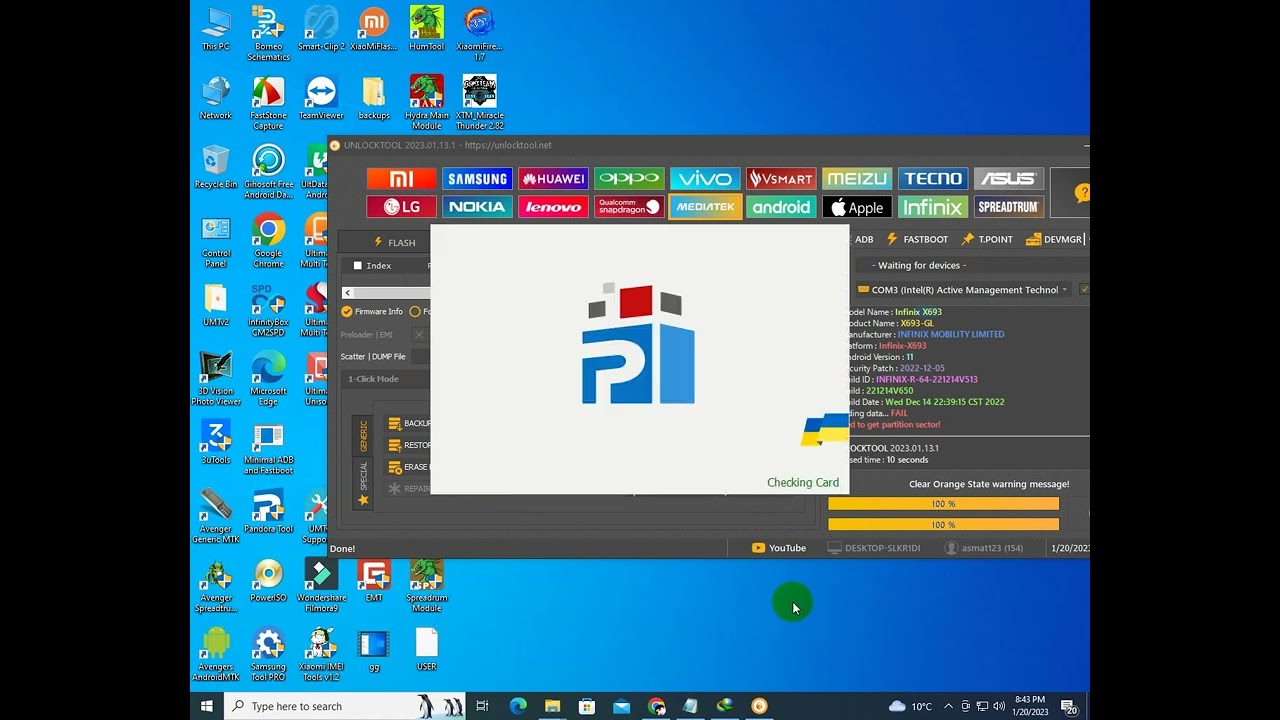Open the Wondershare Filmora9 desktop icon
The image size is (1280, 720).
click(x=321, y=586)
